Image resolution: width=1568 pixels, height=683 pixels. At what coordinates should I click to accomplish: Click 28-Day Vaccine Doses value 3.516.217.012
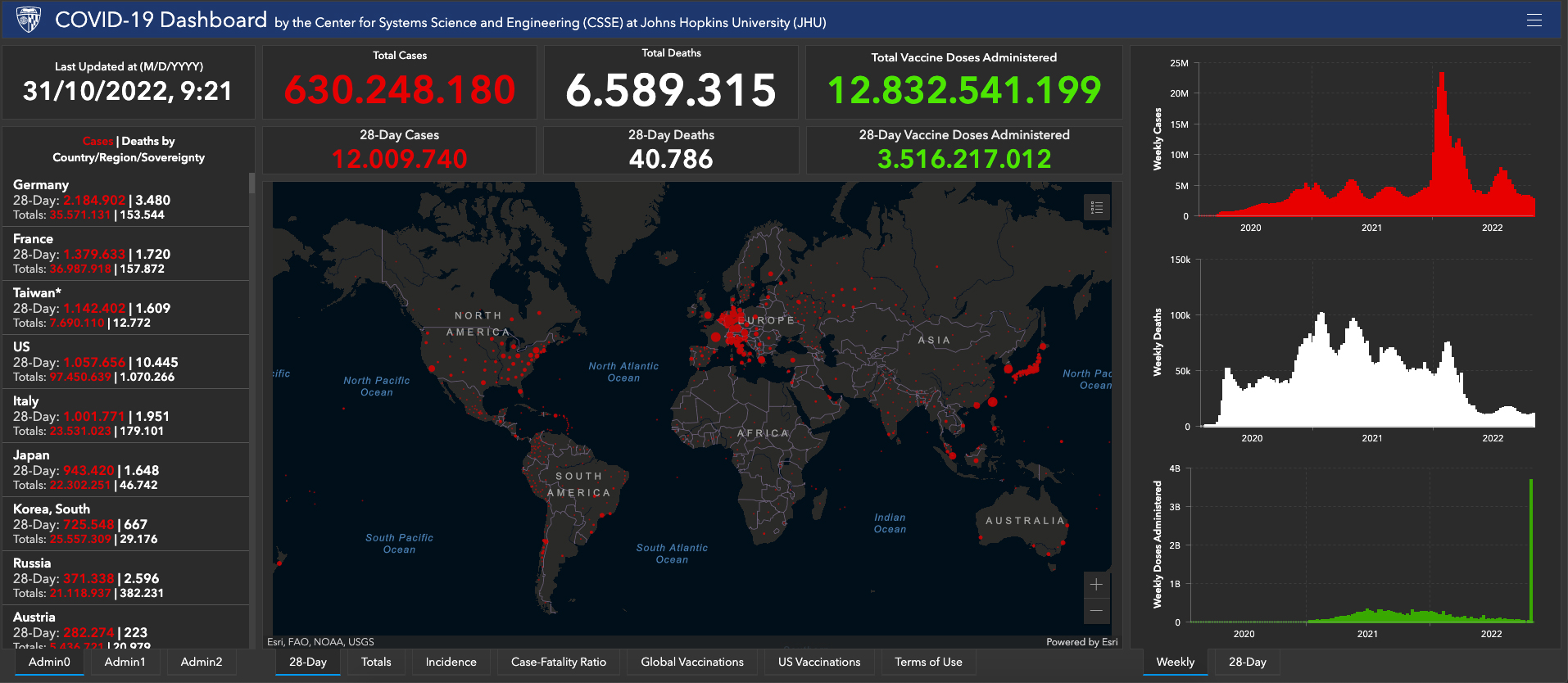click(964, 159)
